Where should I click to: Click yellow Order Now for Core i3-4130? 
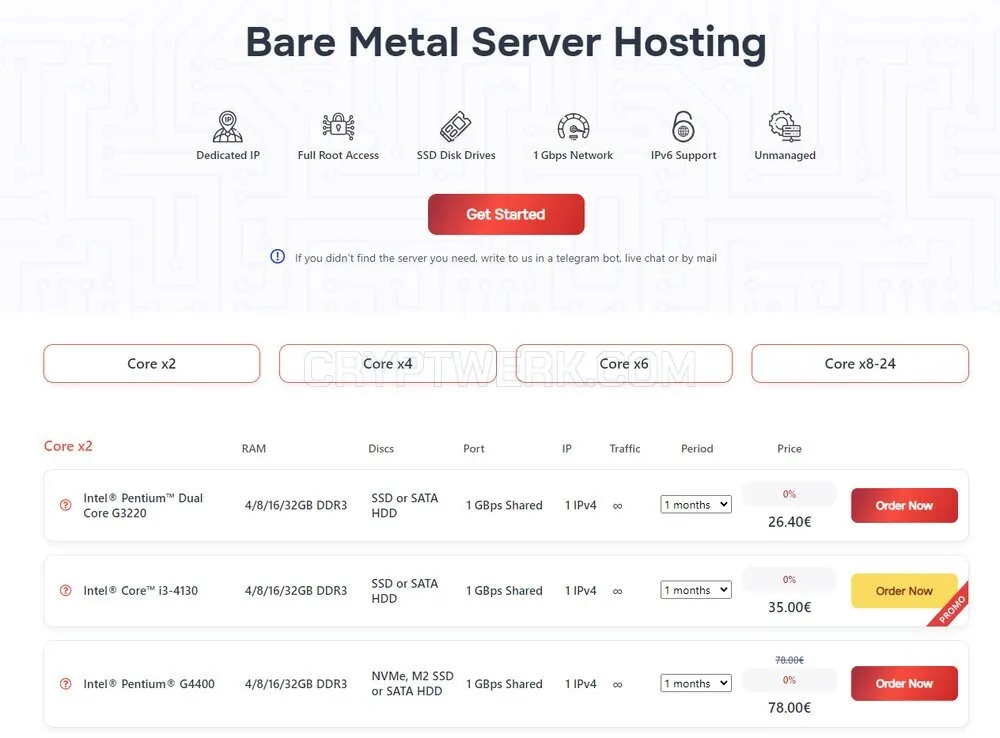click(x=904, y=591)
